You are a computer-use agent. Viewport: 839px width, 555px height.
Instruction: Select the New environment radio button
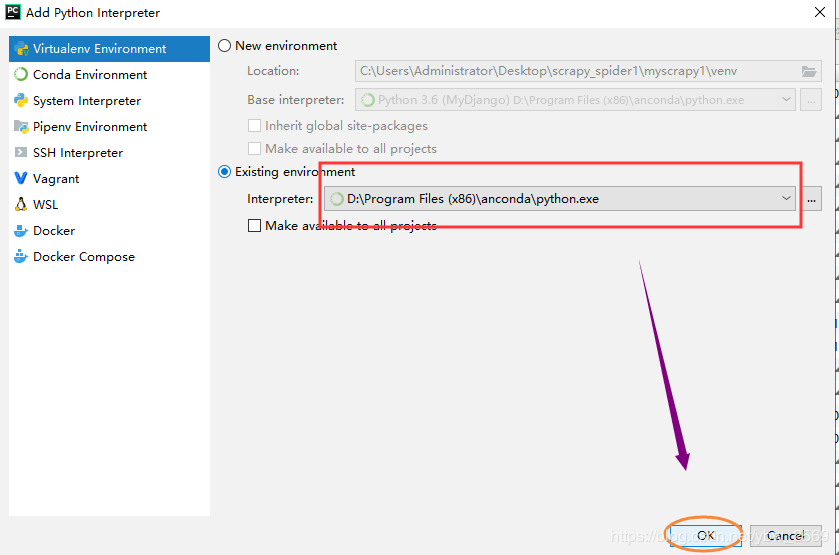(225, 46)
